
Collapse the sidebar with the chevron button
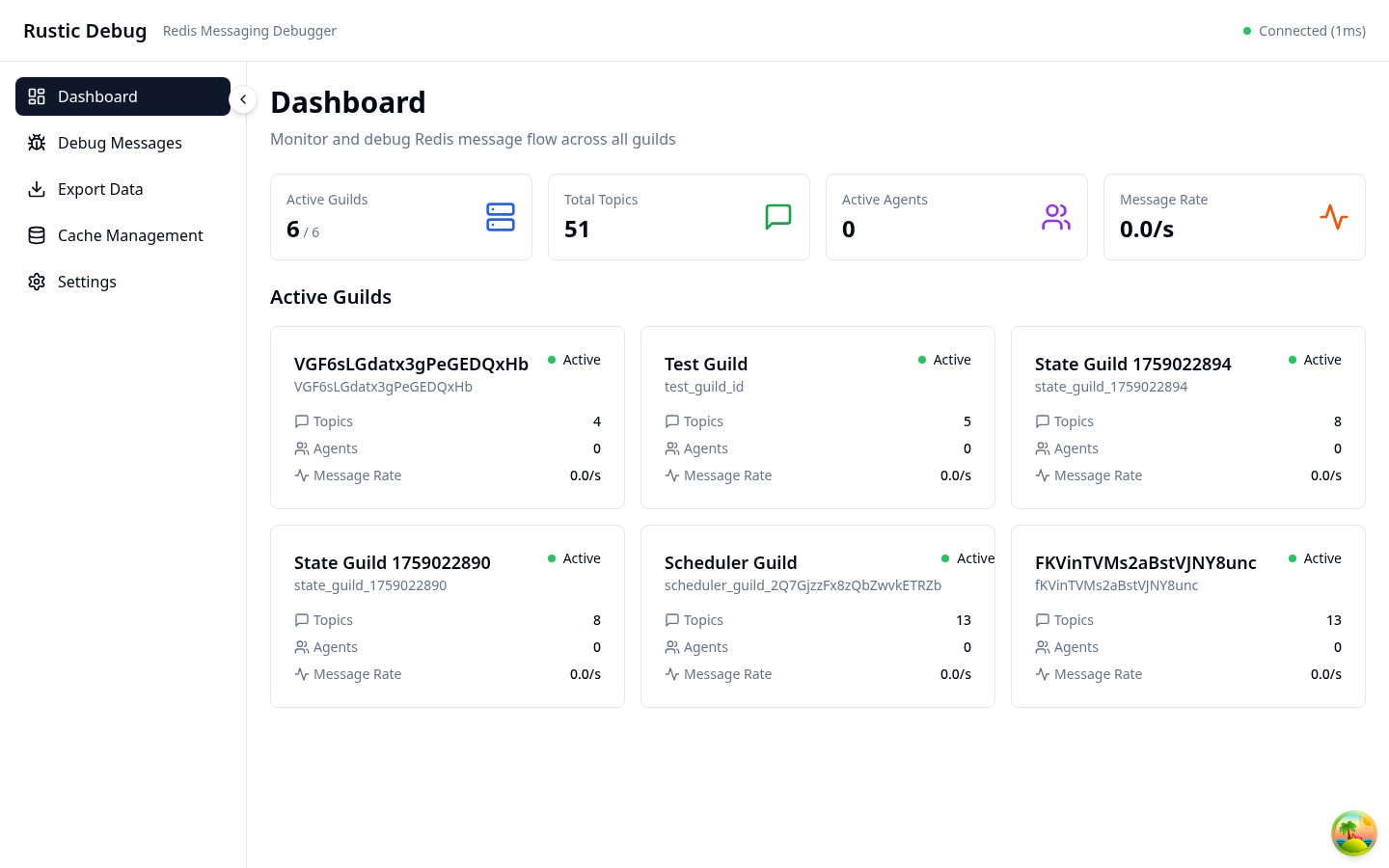pos(243,99)
